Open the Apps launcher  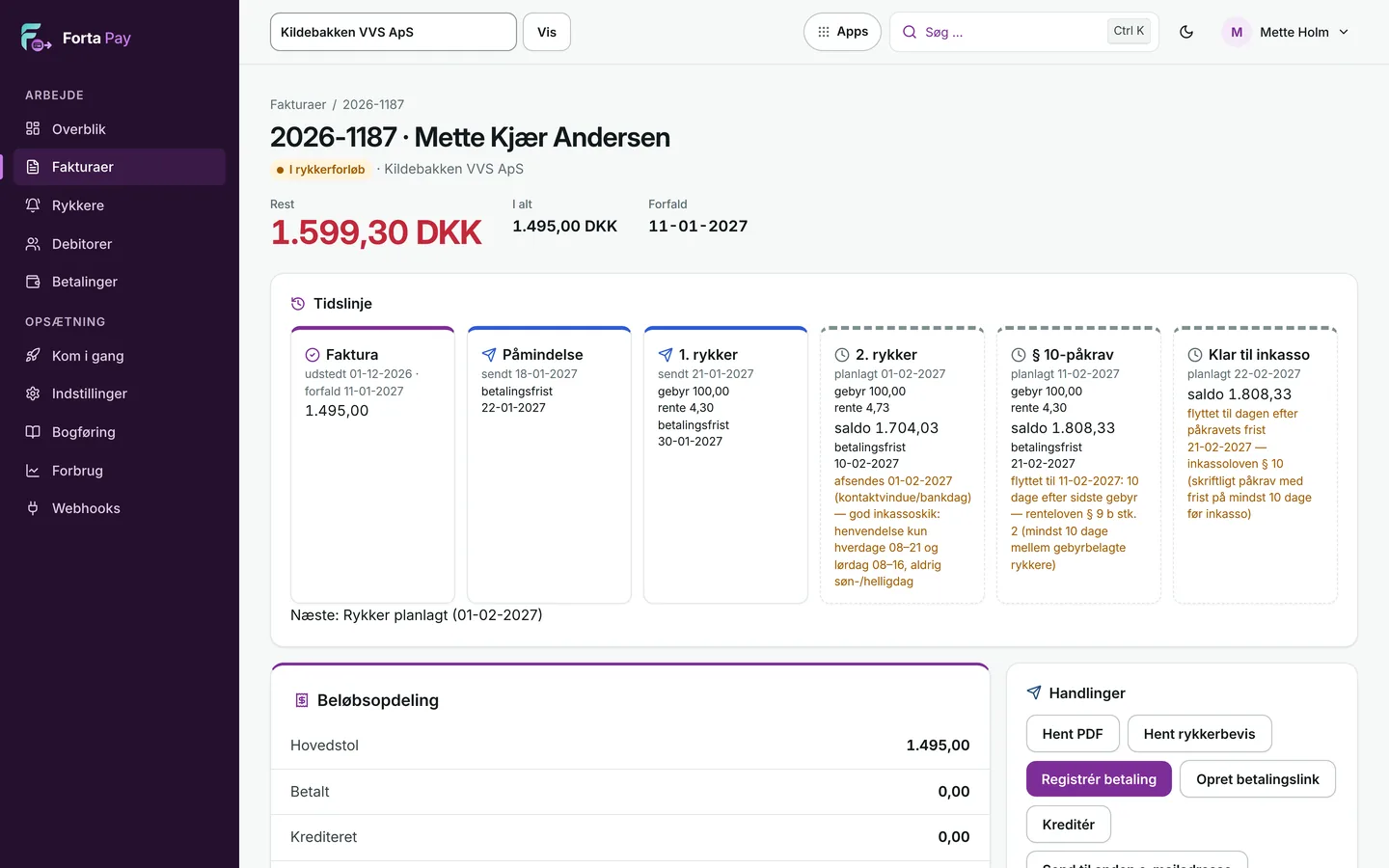(x=842, y=32)
